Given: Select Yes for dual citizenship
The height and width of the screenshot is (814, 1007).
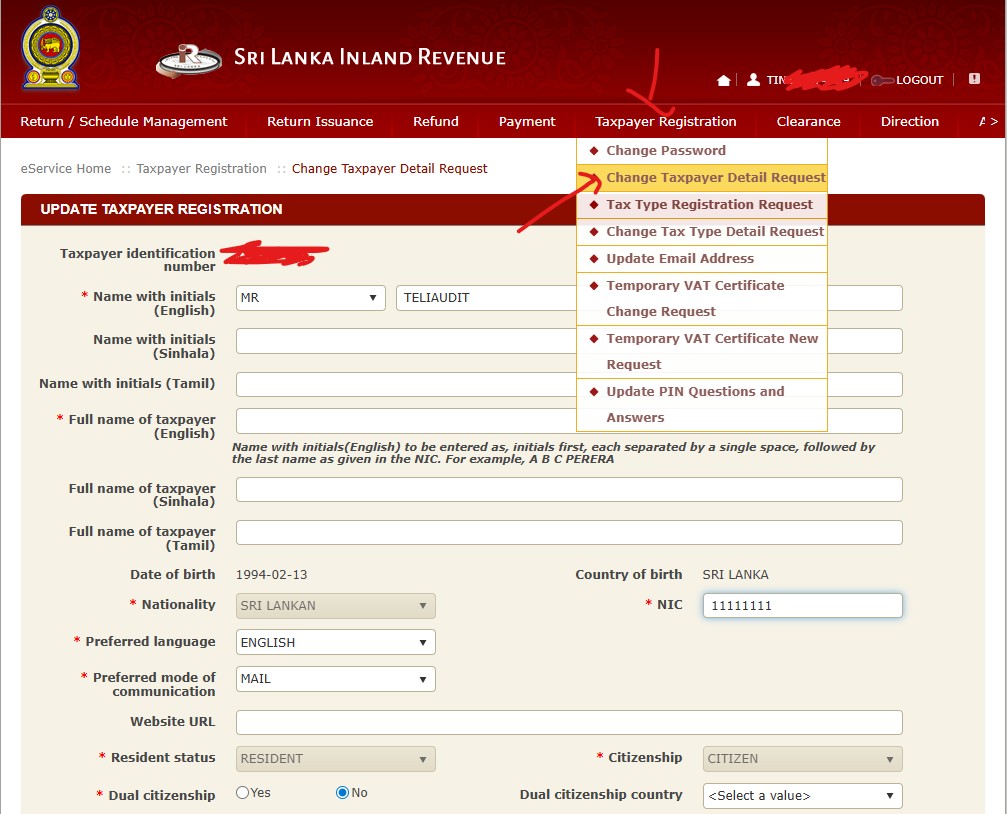Looking at the screenshot, I should click(243, 793).
